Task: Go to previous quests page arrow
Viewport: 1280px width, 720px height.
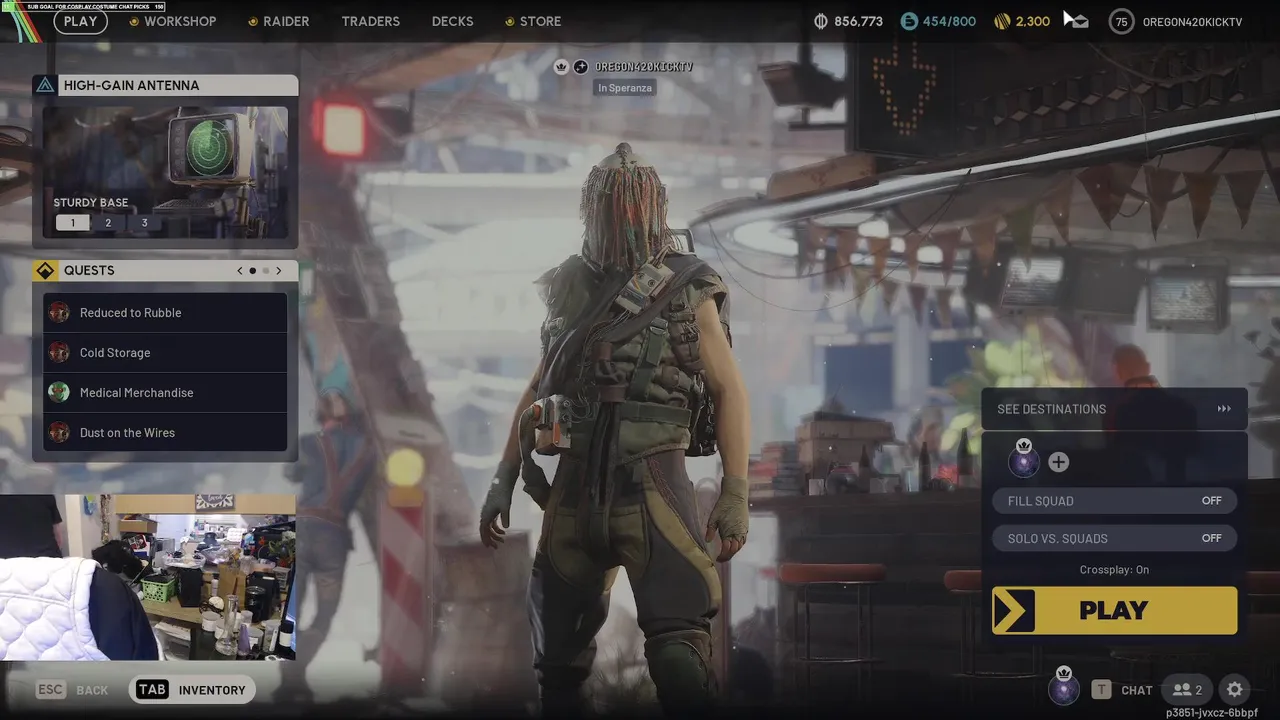Action: (240, 270)
